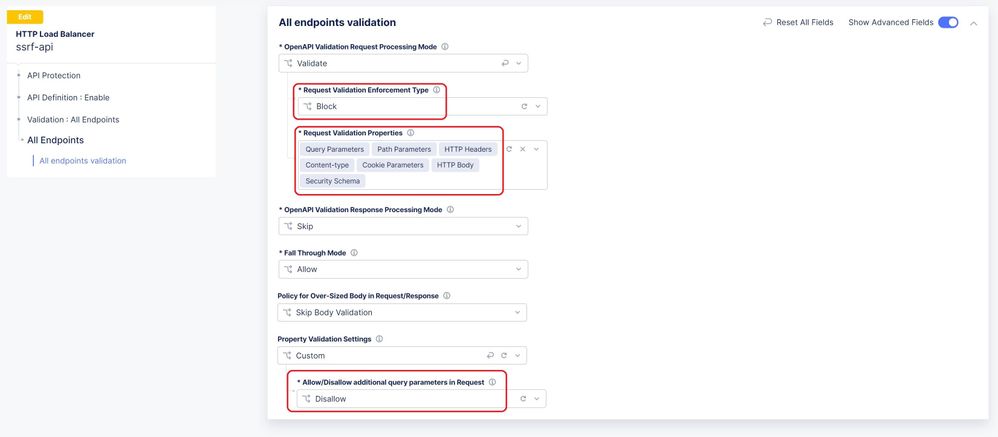Viewport: 998px width, 437px height.
Task: Open the Fall Through Mode dropdown
Action: click(403, 269)
